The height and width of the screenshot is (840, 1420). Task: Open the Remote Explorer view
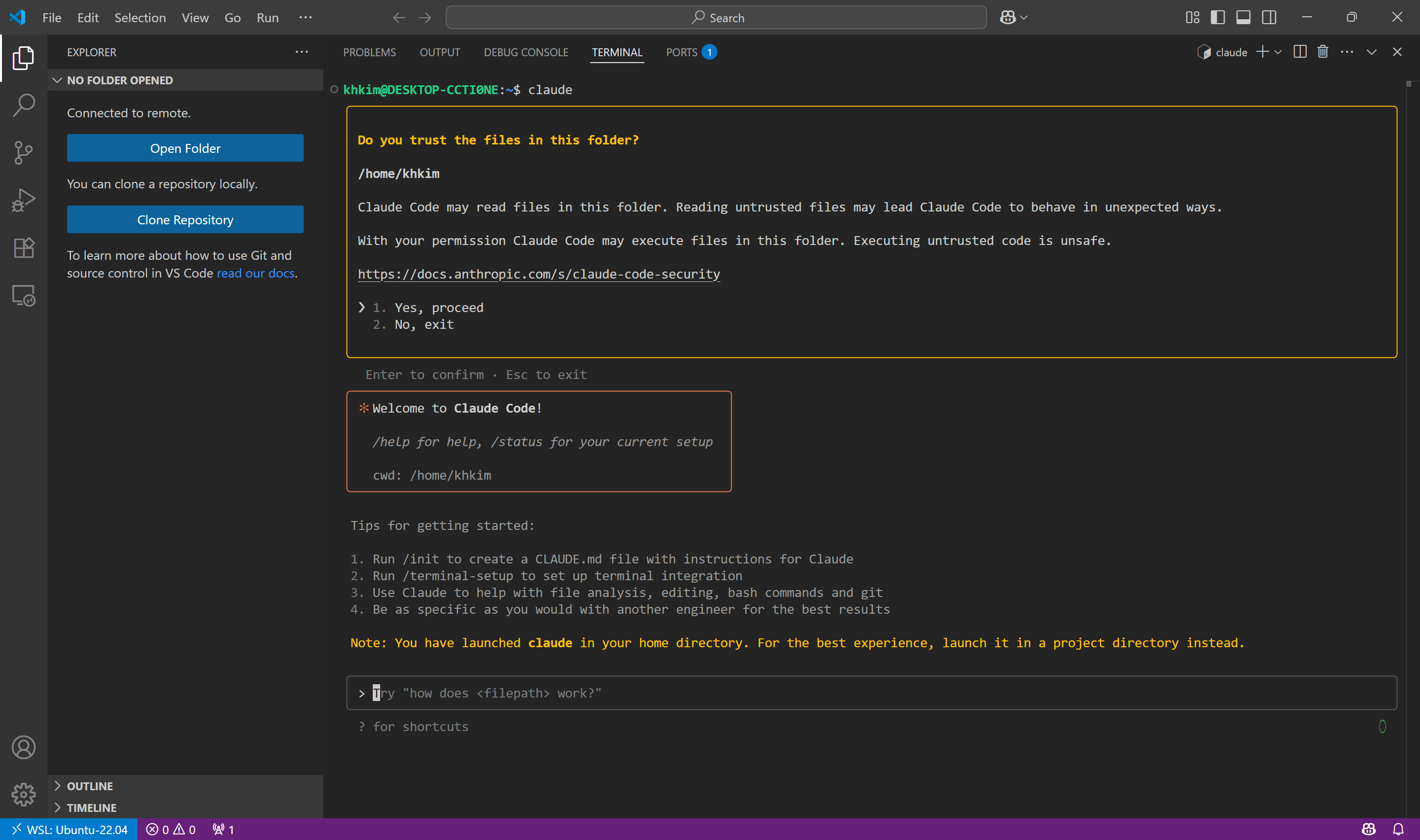tap(23, 295)
